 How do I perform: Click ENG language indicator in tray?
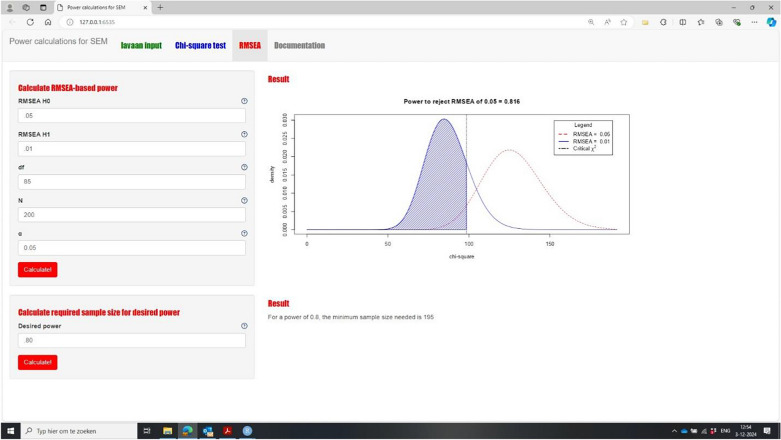tap(725, 431)
